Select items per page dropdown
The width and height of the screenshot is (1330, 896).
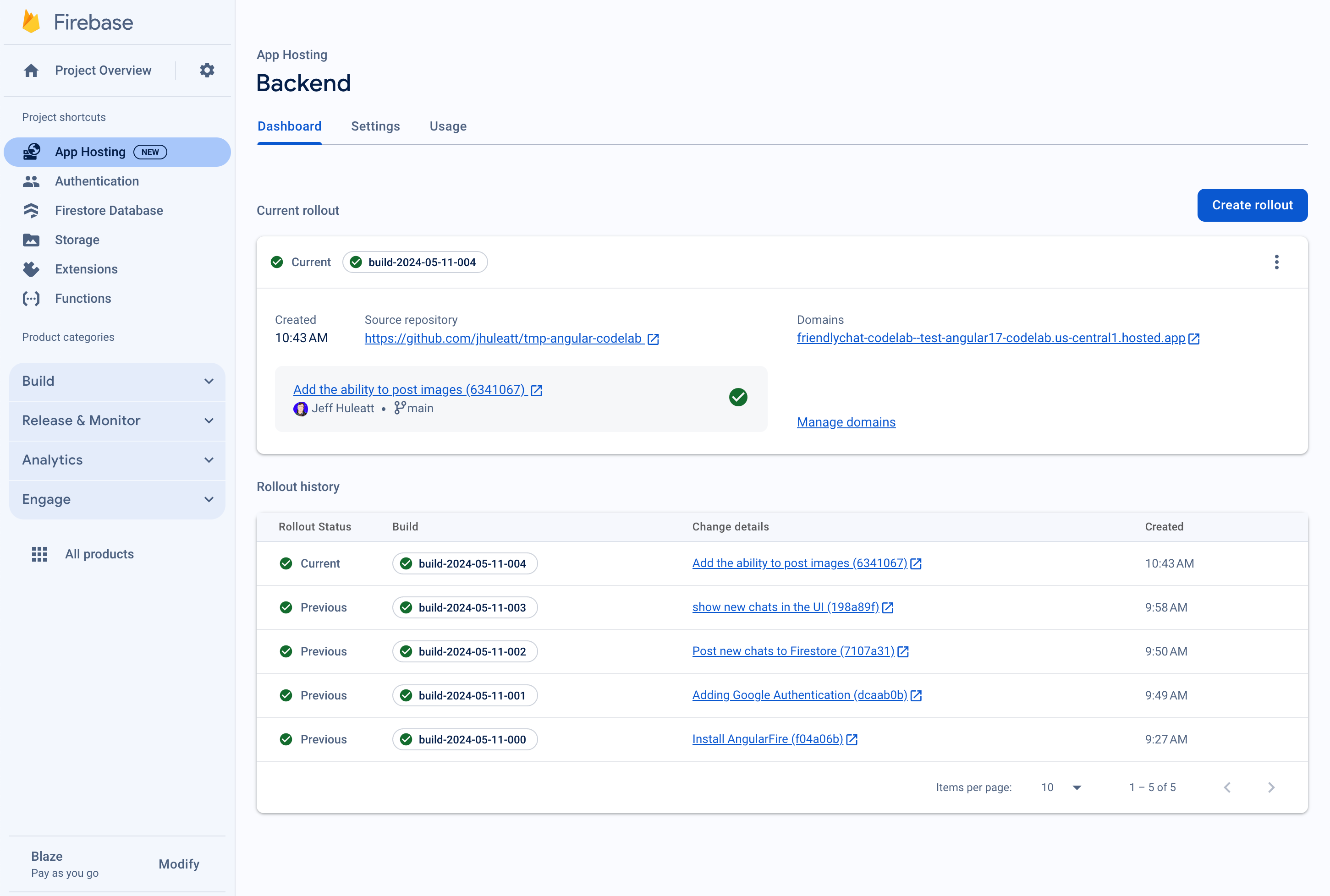(x=1062, y=787)
